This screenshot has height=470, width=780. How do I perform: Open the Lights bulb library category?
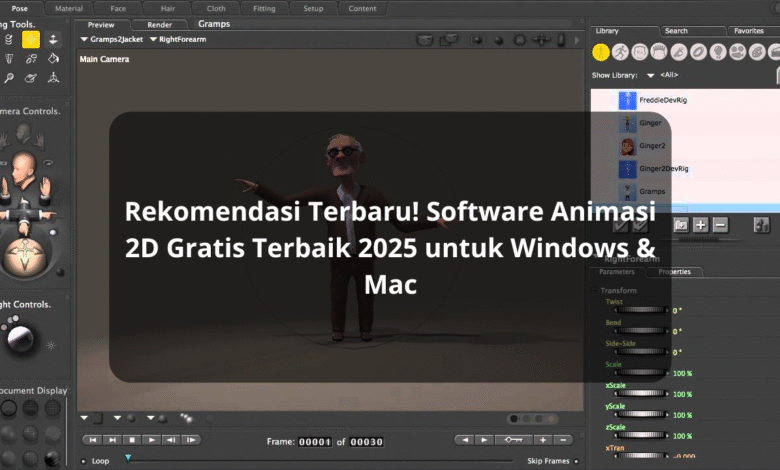tap(718, 52)
